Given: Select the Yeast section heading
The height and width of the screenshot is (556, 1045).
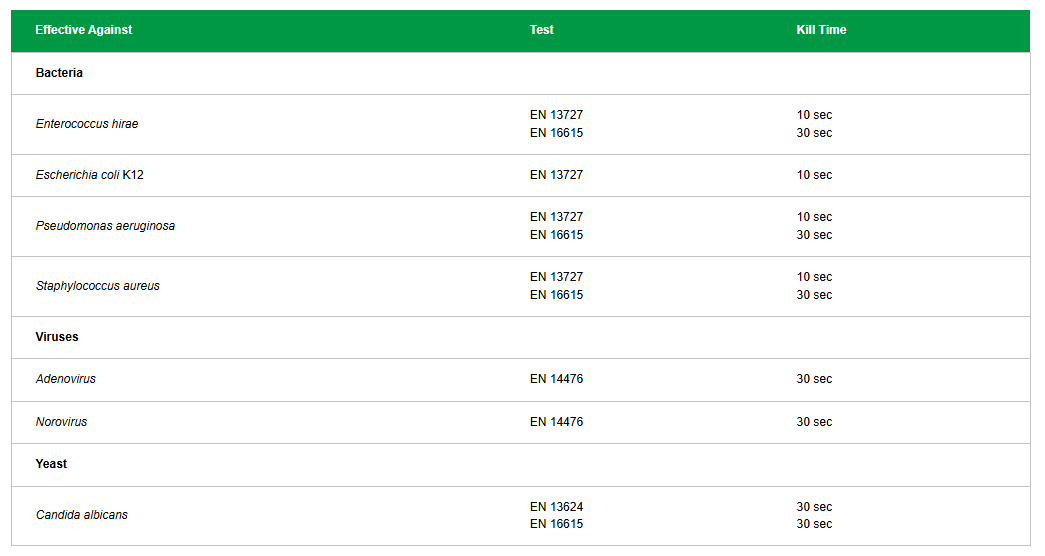Looking at the screenshot, I should 52,464.
